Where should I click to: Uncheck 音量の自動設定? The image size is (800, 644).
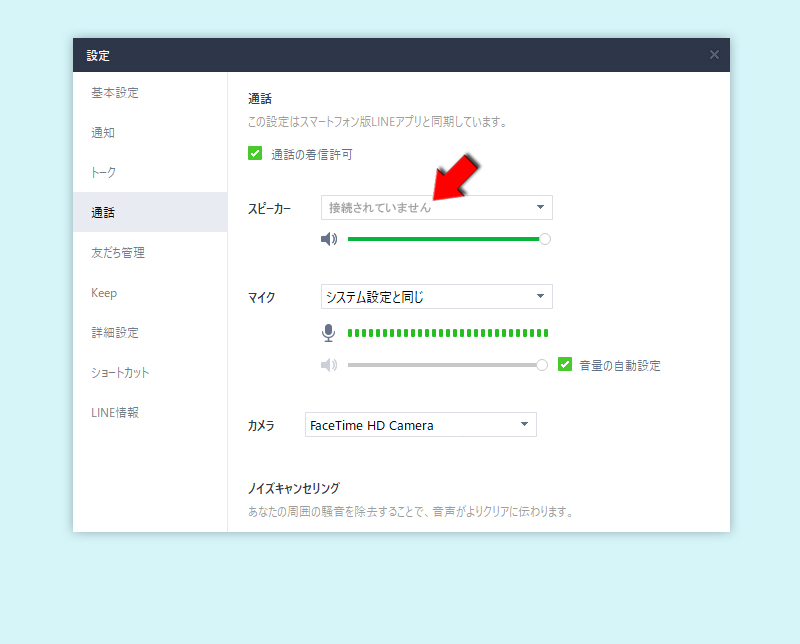(567, 365)
